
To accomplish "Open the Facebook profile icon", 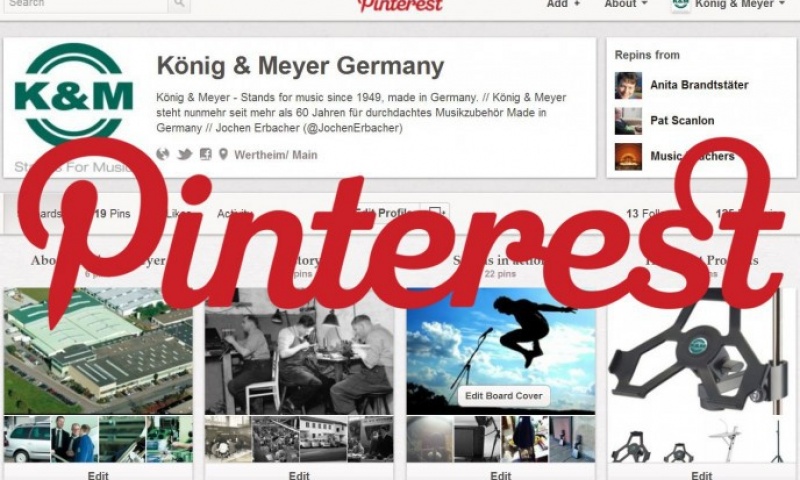I will [205, 154].
